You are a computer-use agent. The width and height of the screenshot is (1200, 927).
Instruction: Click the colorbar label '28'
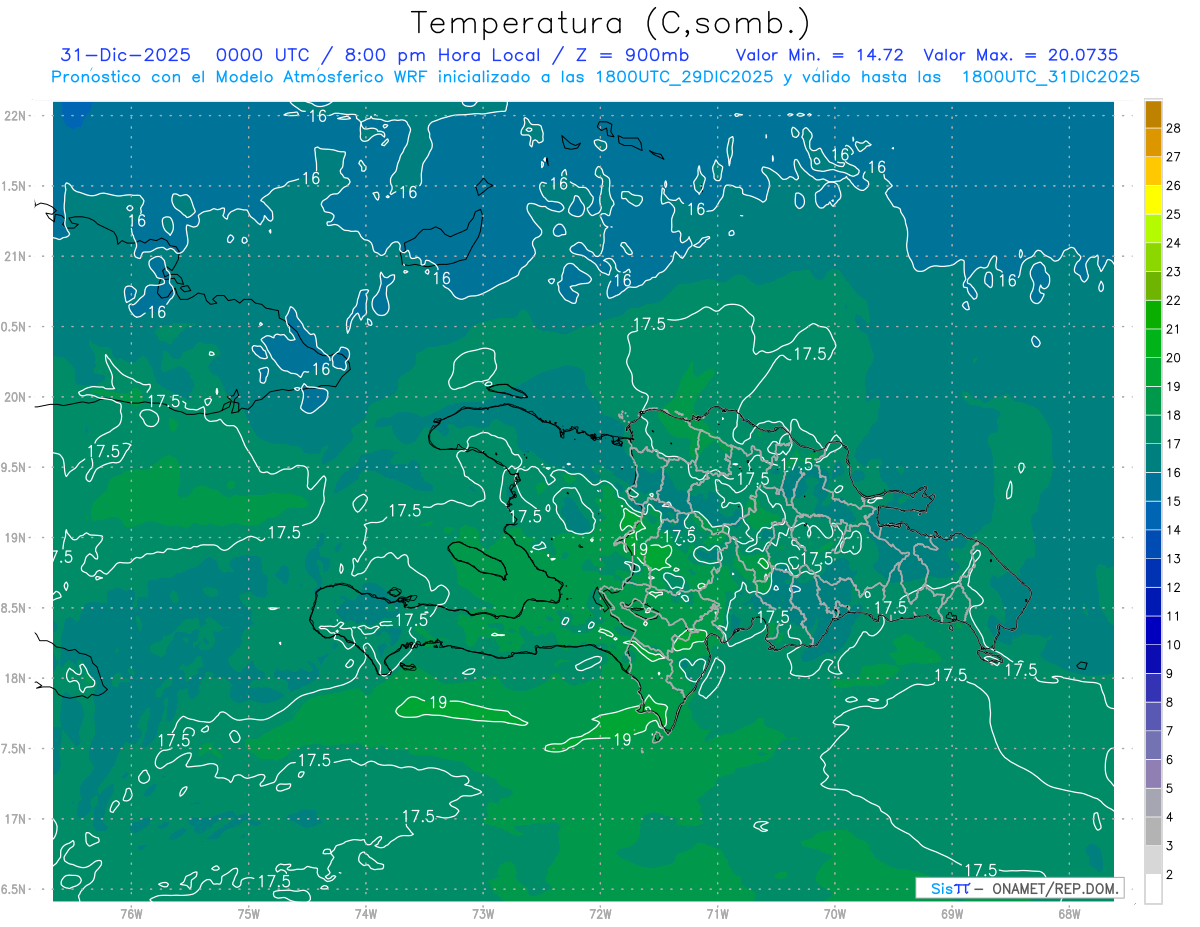click(x=1174, y=128)
